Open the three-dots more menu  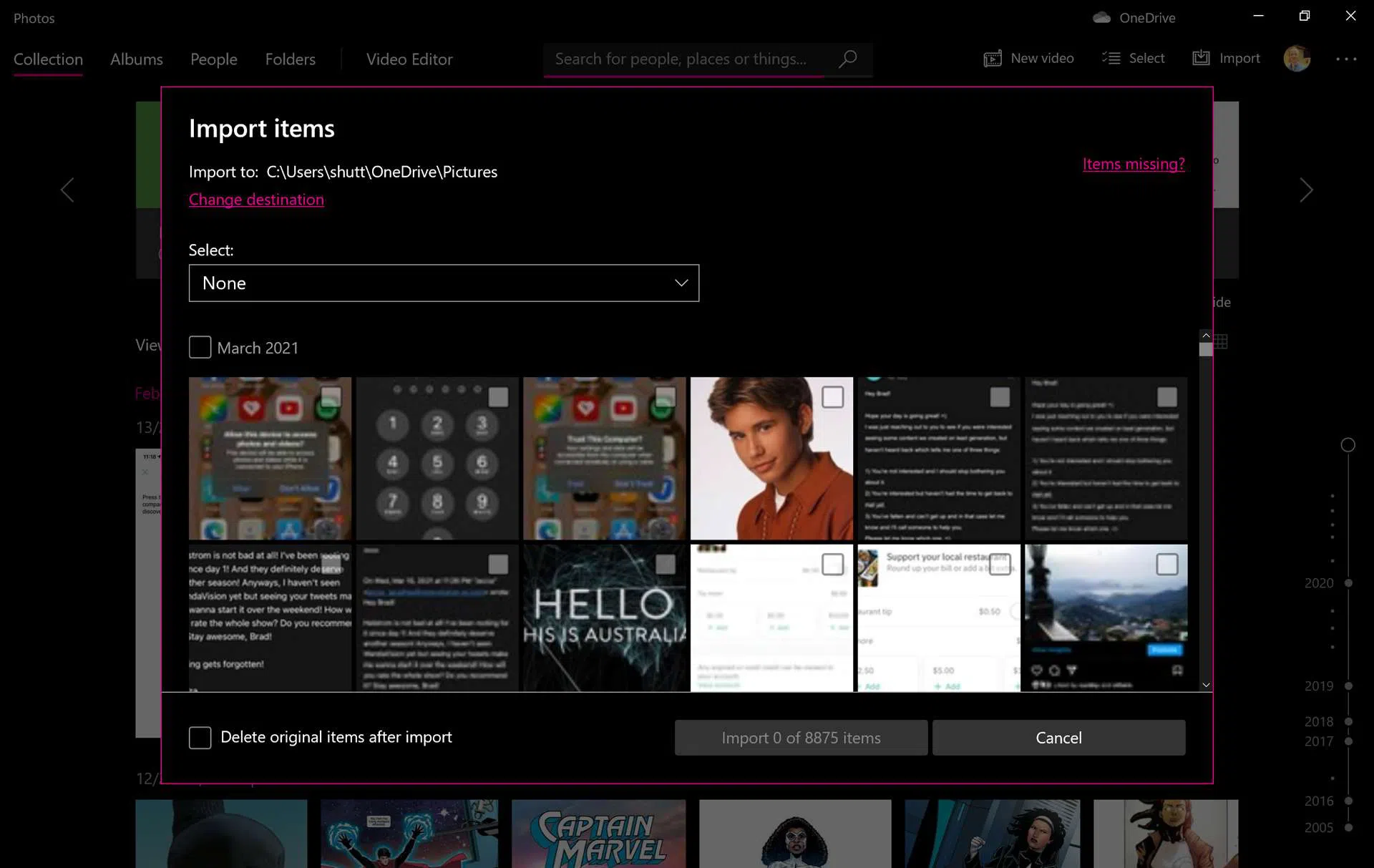[x=1346, y=59]
